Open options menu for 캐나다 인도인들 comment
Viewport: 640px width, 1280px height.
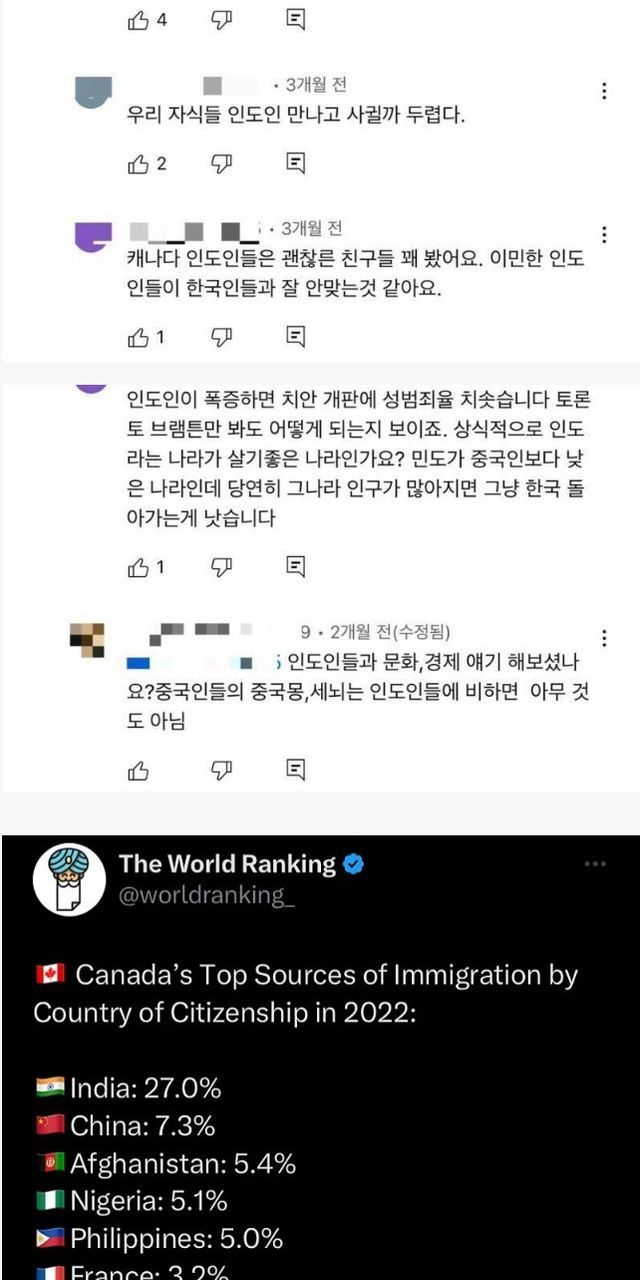pyautogui.click(x=604, y=235)
